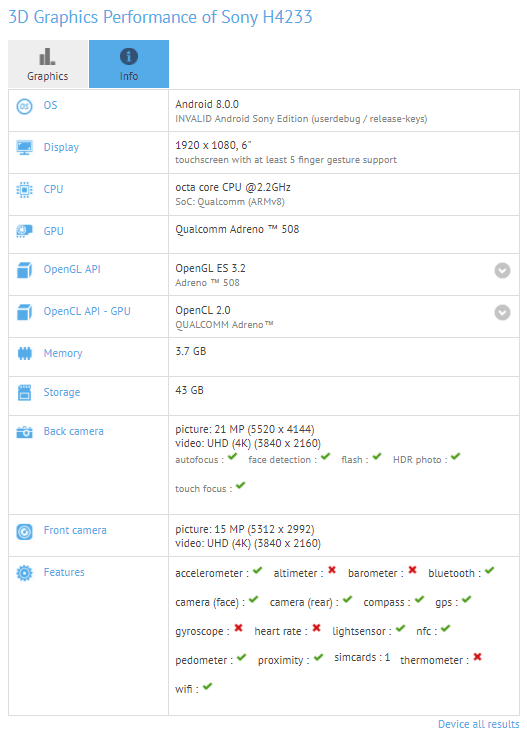
Task: Expand the OpenCL API - GPU details
Action: (x=502, y=312)
